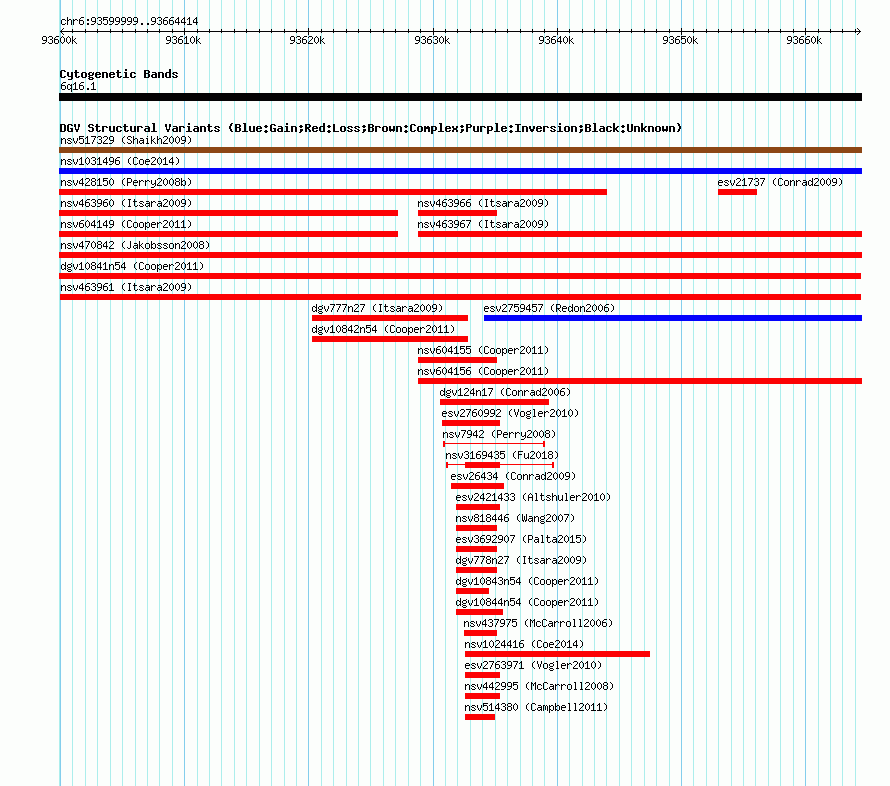Screen dimensions: 890x786
Task: Open dgv10844n54 (Cooper2011) variant
Action: pos(527,602)
